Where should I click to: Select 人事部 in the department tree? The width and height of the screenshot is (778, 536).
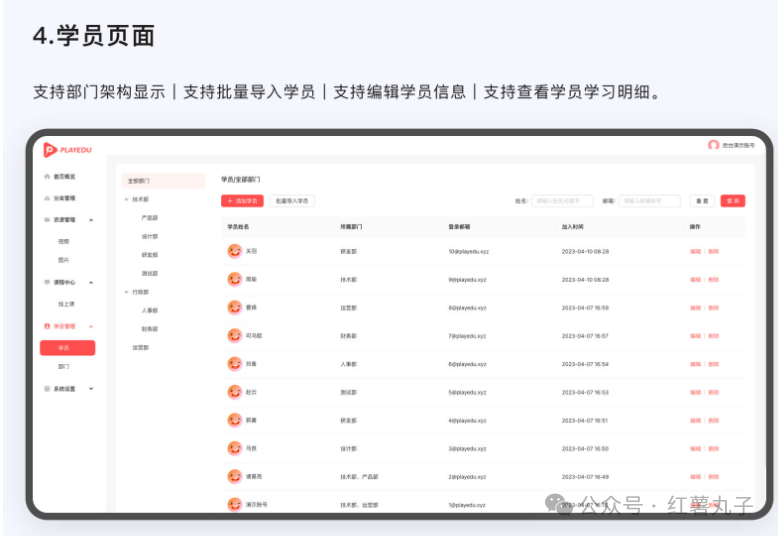(x=150, y=310)
